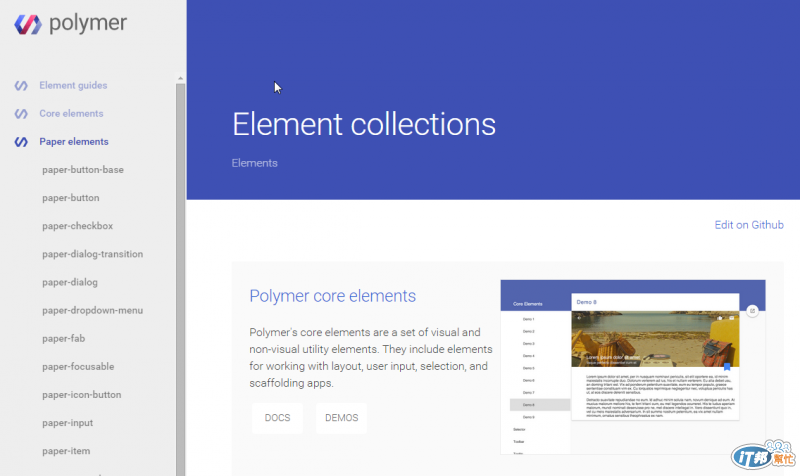
Task: Click the Elements breadcrumb link
Action: [x=255, y=163]
